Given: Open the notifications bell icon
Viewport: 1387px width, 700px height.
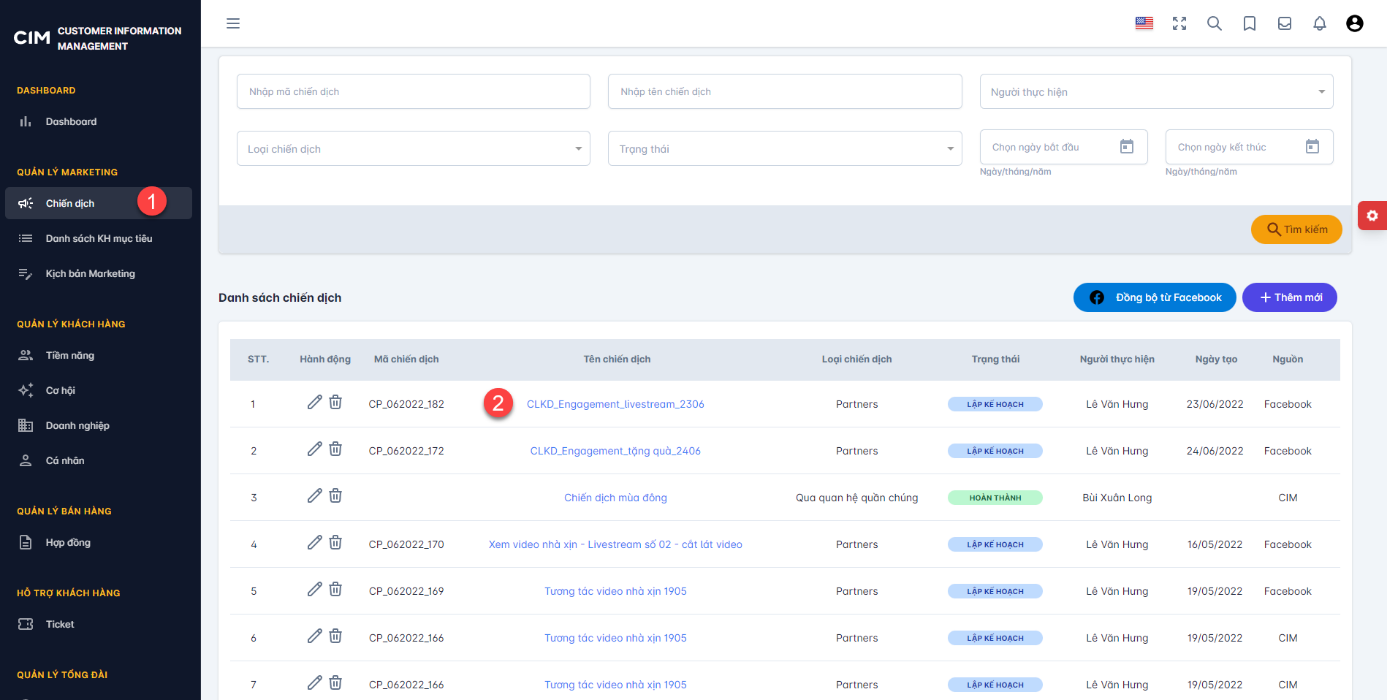Looking at the screenshot, I should 1320,23.
